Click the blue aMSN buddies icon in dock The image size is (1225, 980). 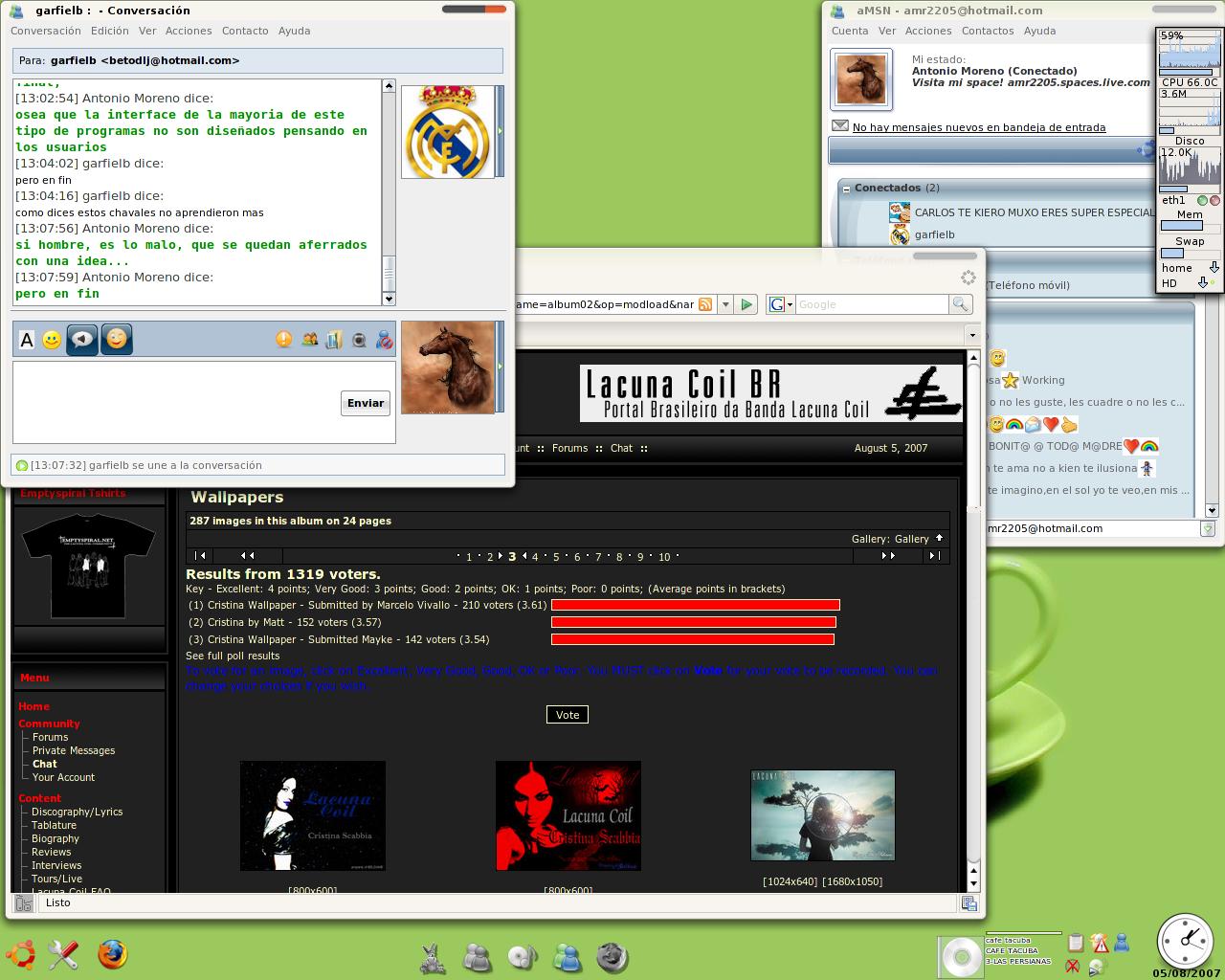pyautogui.click(x=568, y=957)
